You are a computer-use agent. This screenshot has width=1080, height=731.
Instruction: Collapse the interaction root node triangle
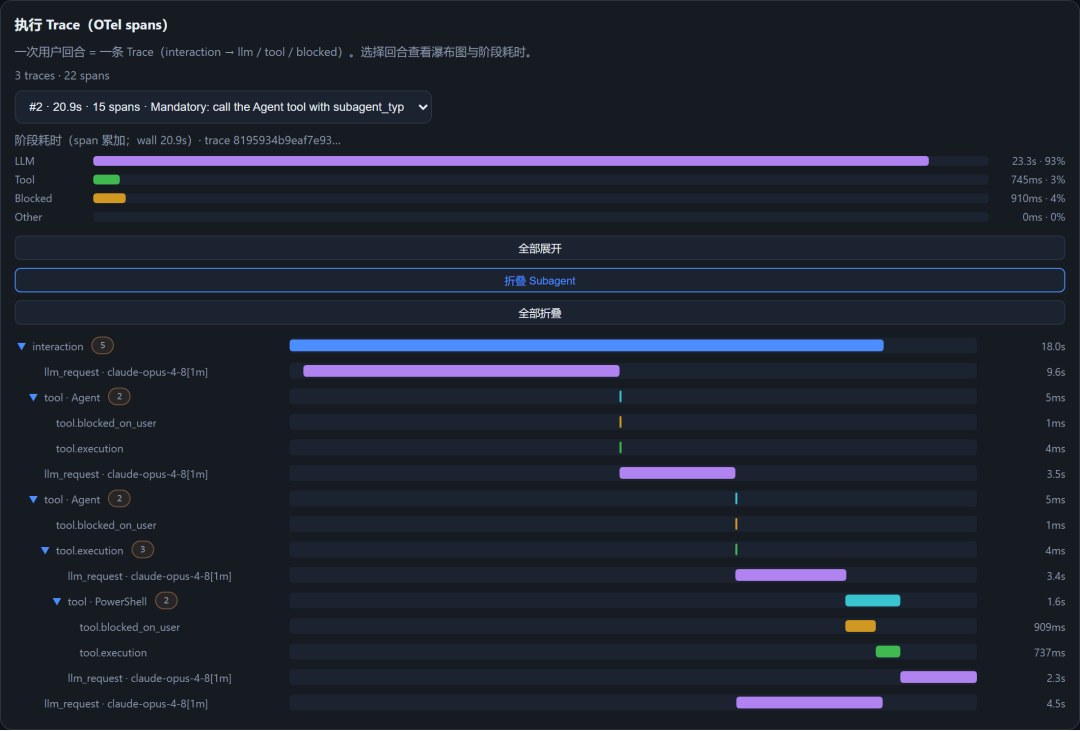tap(21, 347)
